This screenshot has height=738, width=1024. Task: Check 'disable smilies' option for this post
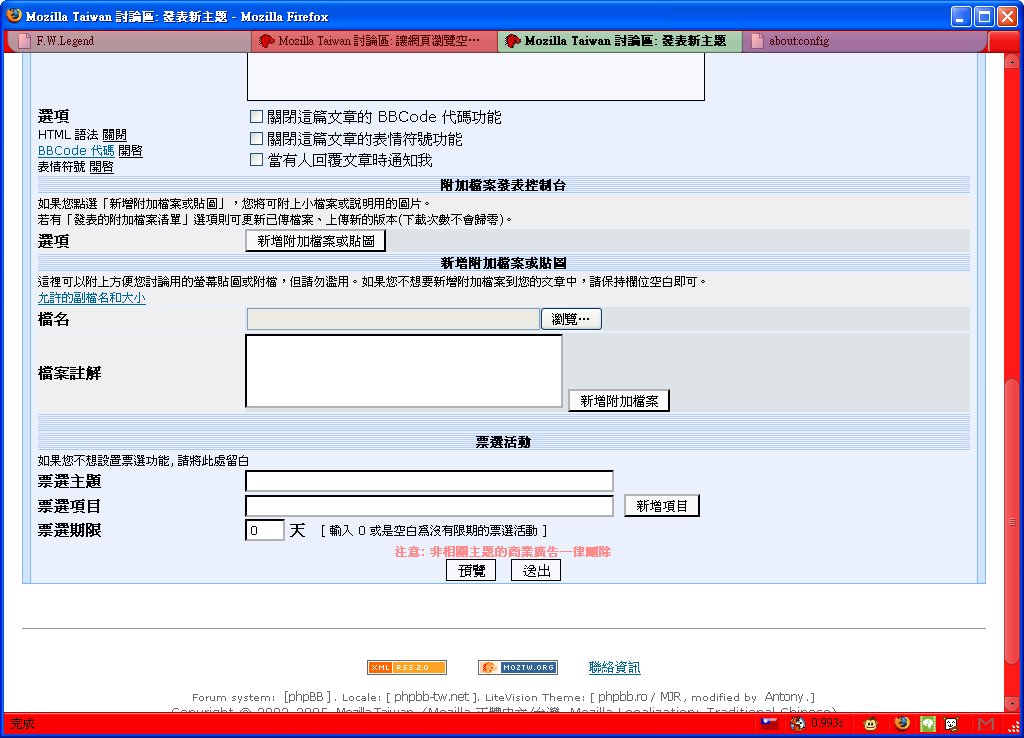(257, 138)
